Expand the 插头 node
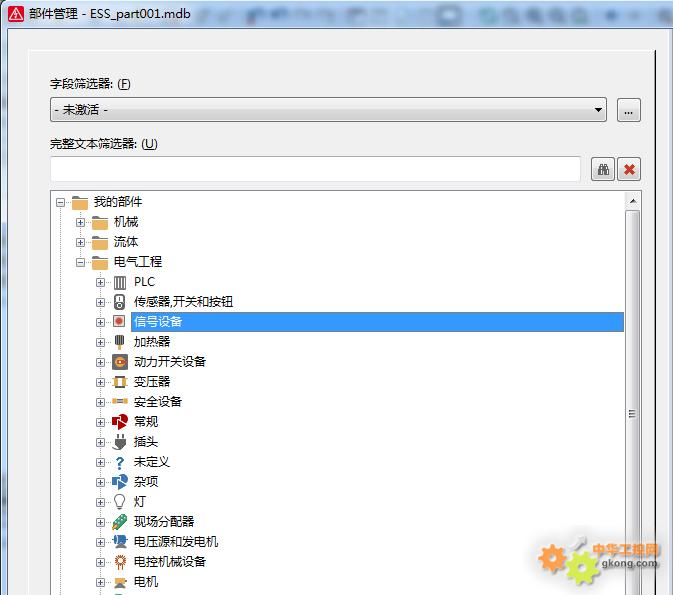 (x=100, y=442)
